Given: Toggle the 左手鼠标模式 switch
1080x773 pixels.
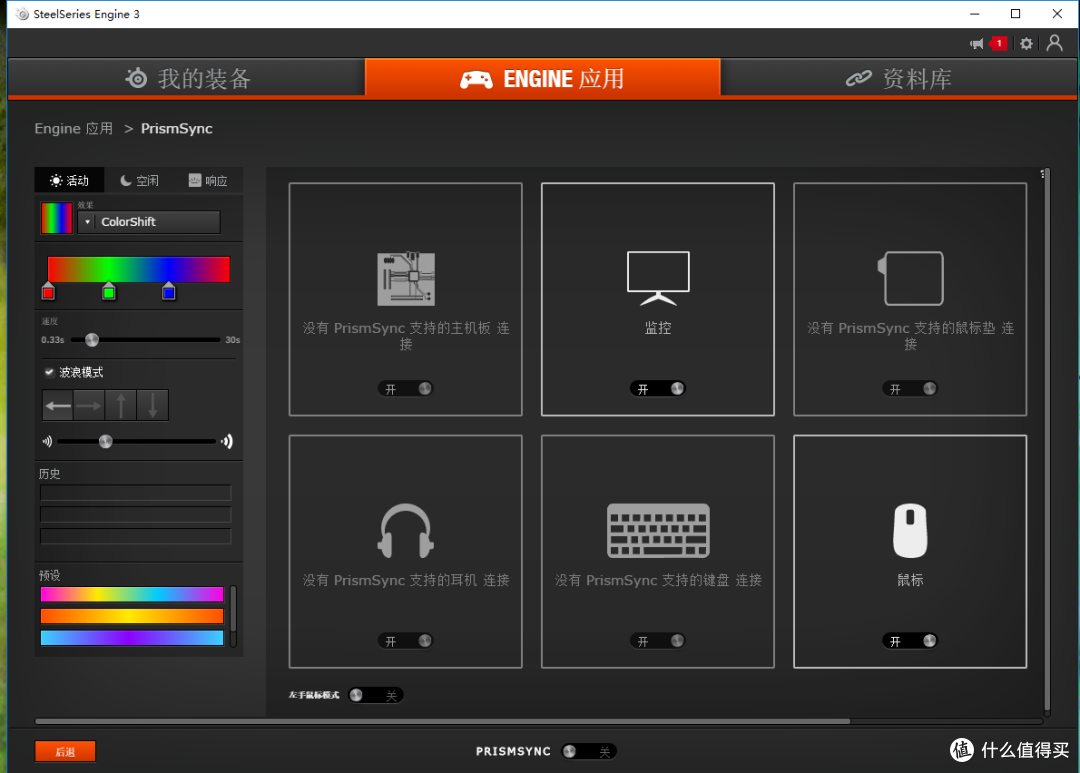Looking at the screenshot, I should point(375,695).
